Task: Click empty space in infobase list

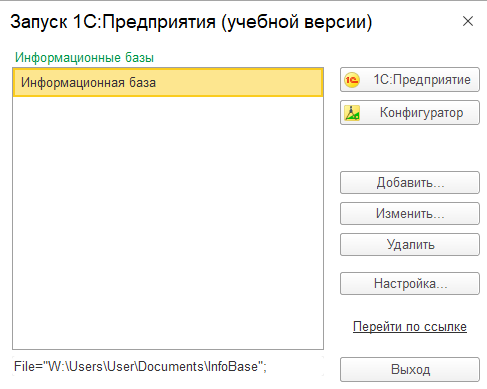Action: tap(168, 223)
